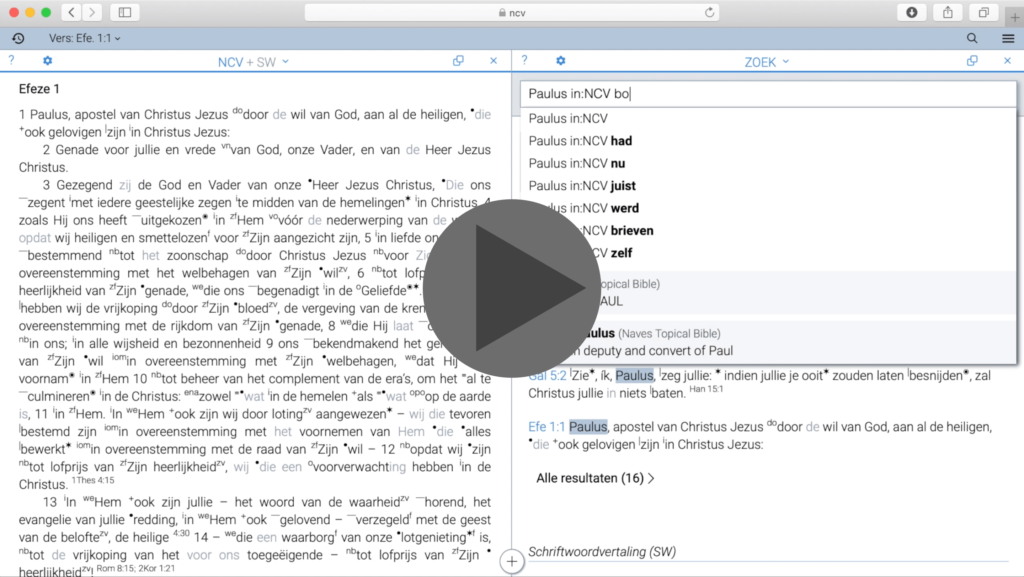Choose suggestion 'Paulus in:NCV had'
Screen dimensions: 1024x577
[x=768, y=141]
